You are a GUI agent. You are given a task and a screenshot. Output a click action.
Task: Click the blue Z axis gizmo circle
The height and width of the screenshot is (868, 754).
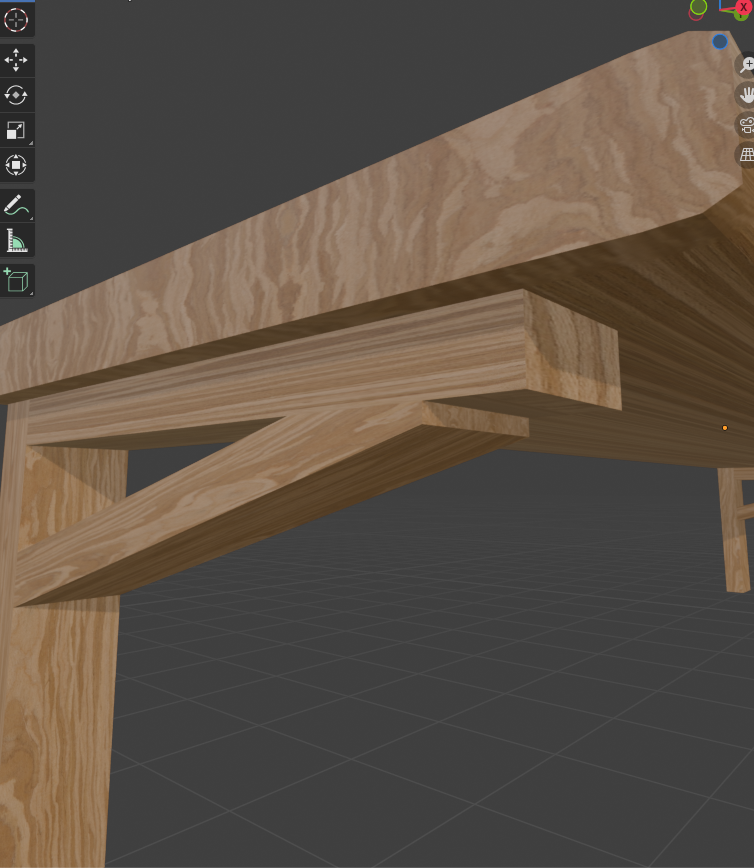pos(720,42)
